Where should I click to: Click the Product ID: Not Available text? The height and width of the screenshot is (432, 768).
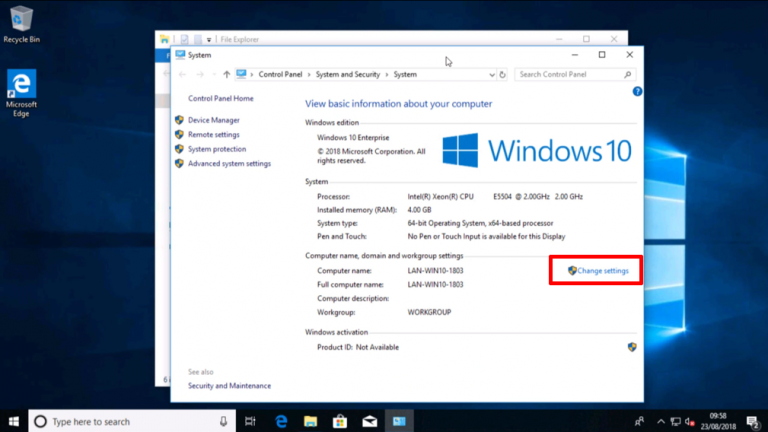coord(358,347)
